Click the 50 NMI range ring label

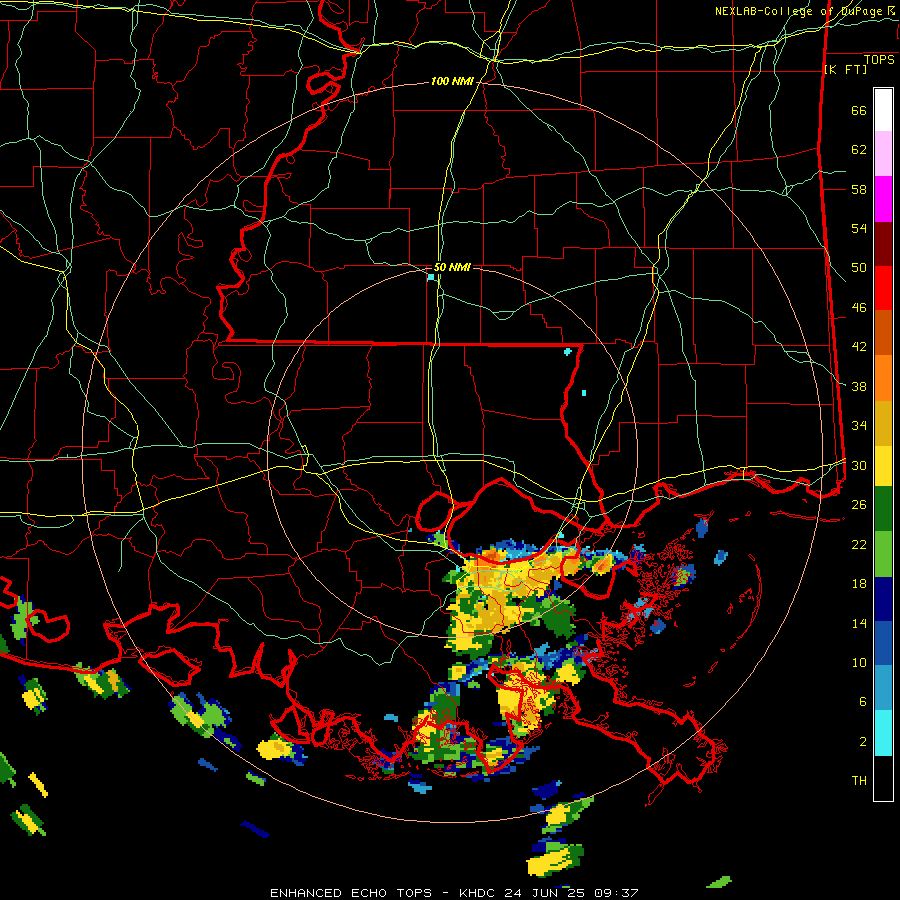452,267
